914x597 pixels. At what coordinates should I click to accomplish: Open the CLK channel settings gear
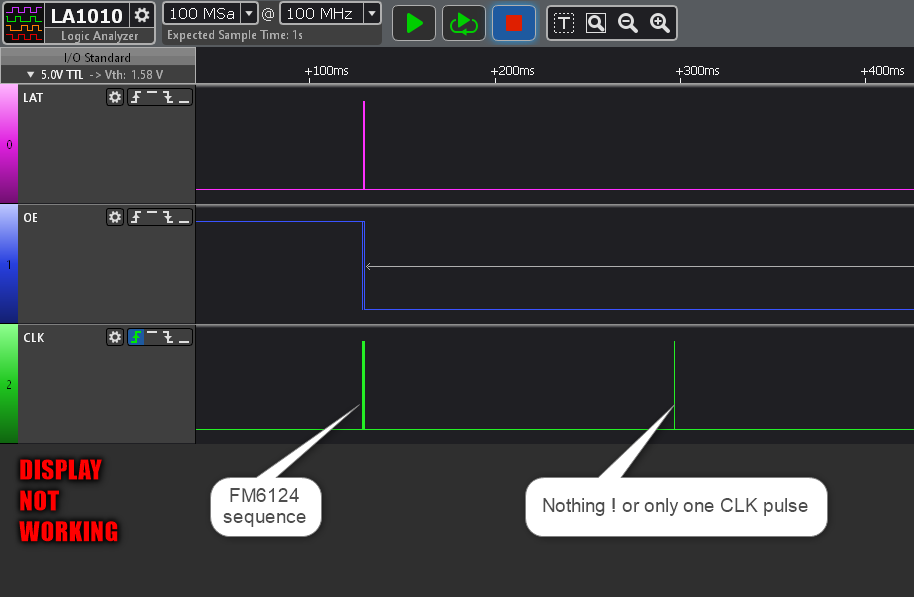coord(114,337)
